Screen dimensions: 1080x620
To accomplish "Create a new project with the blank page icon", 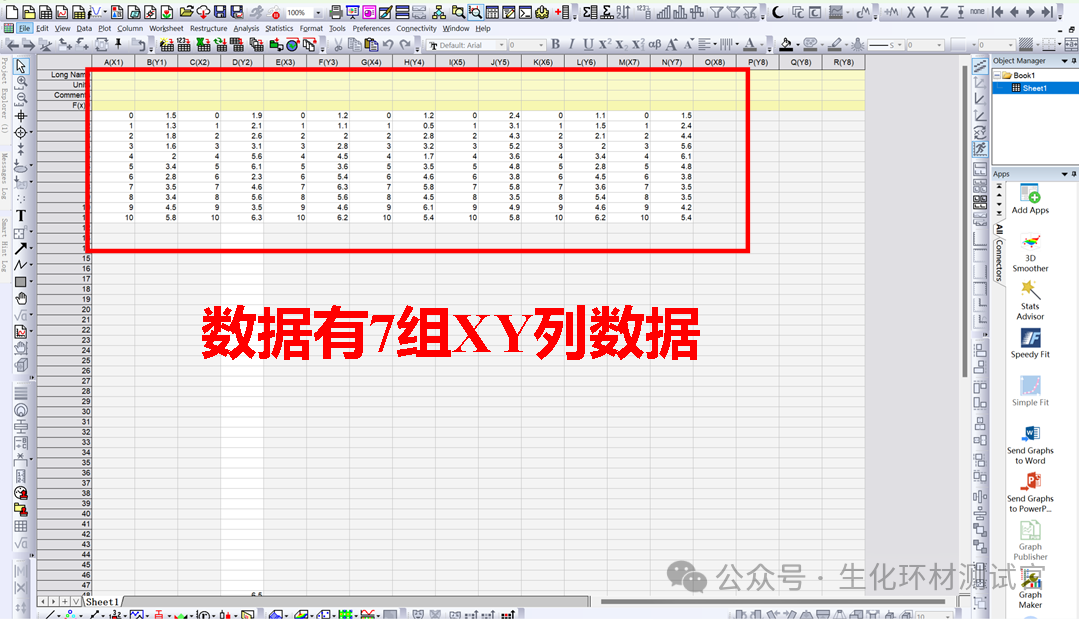I will [x=12, y=12].
